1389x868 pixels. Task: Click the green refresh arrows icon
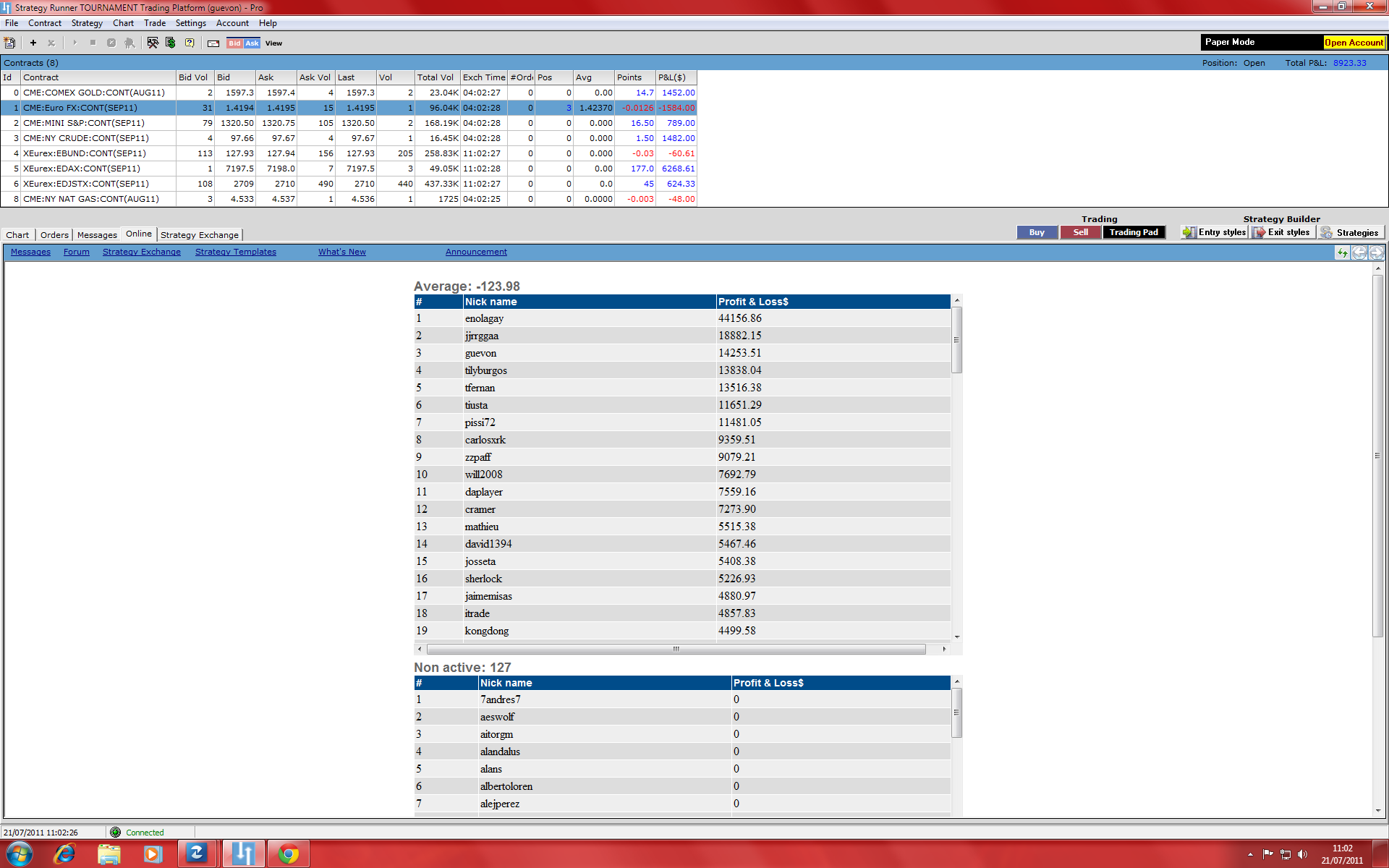(1343, 252)
